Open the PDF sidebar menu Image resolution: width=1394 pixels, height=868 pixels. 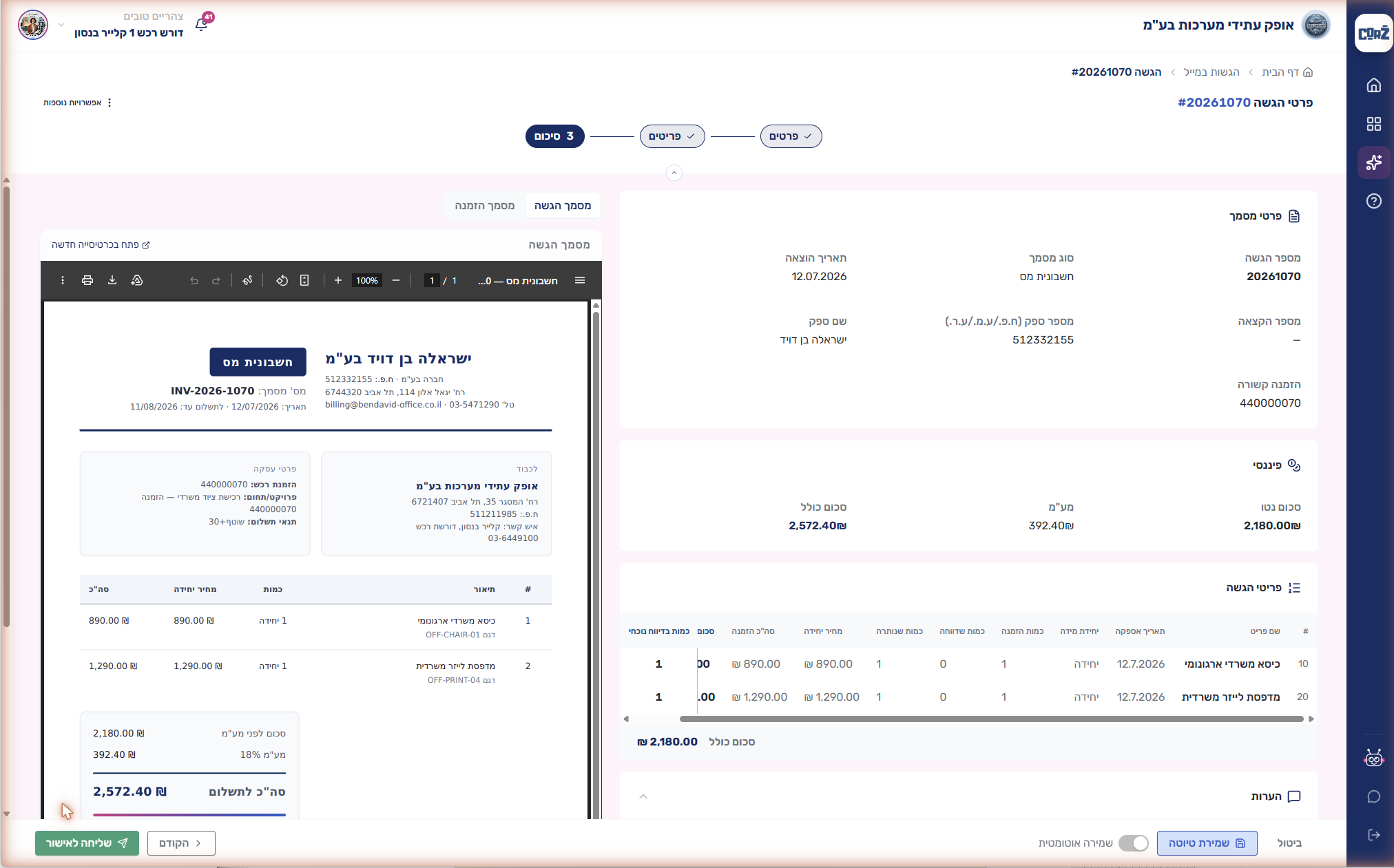580,280
